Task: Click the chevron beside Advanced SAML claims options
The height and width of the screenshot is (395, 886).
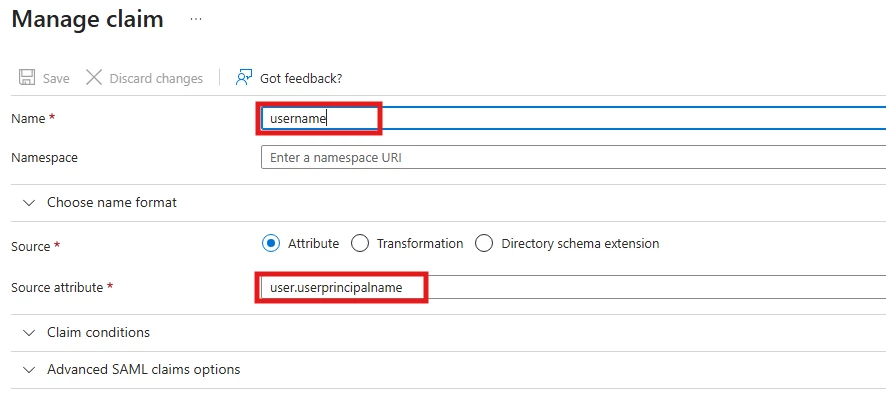Action: (29, 370)
